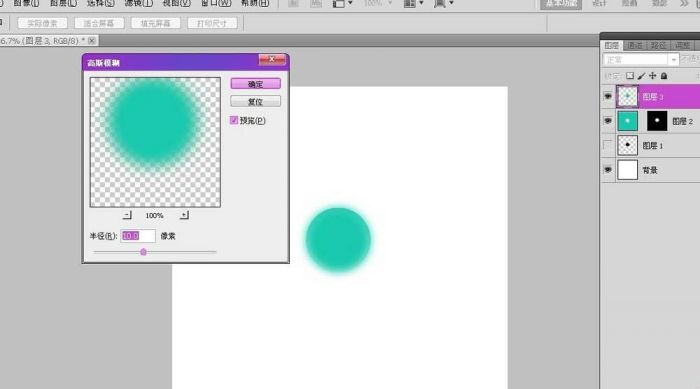This screenshot has height=389, width=700.
Task: Lock all with padlock icon
Action: [x=664, y=76]
